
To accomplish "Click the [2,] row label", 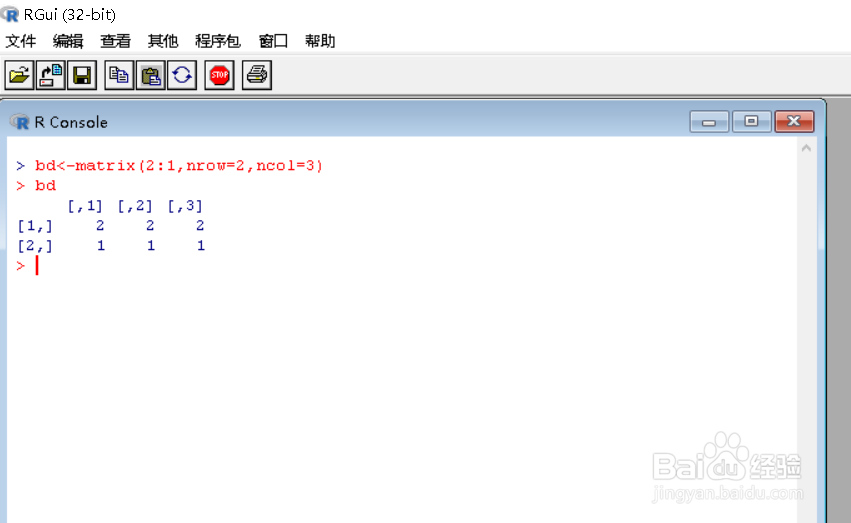I will [35, 246].
